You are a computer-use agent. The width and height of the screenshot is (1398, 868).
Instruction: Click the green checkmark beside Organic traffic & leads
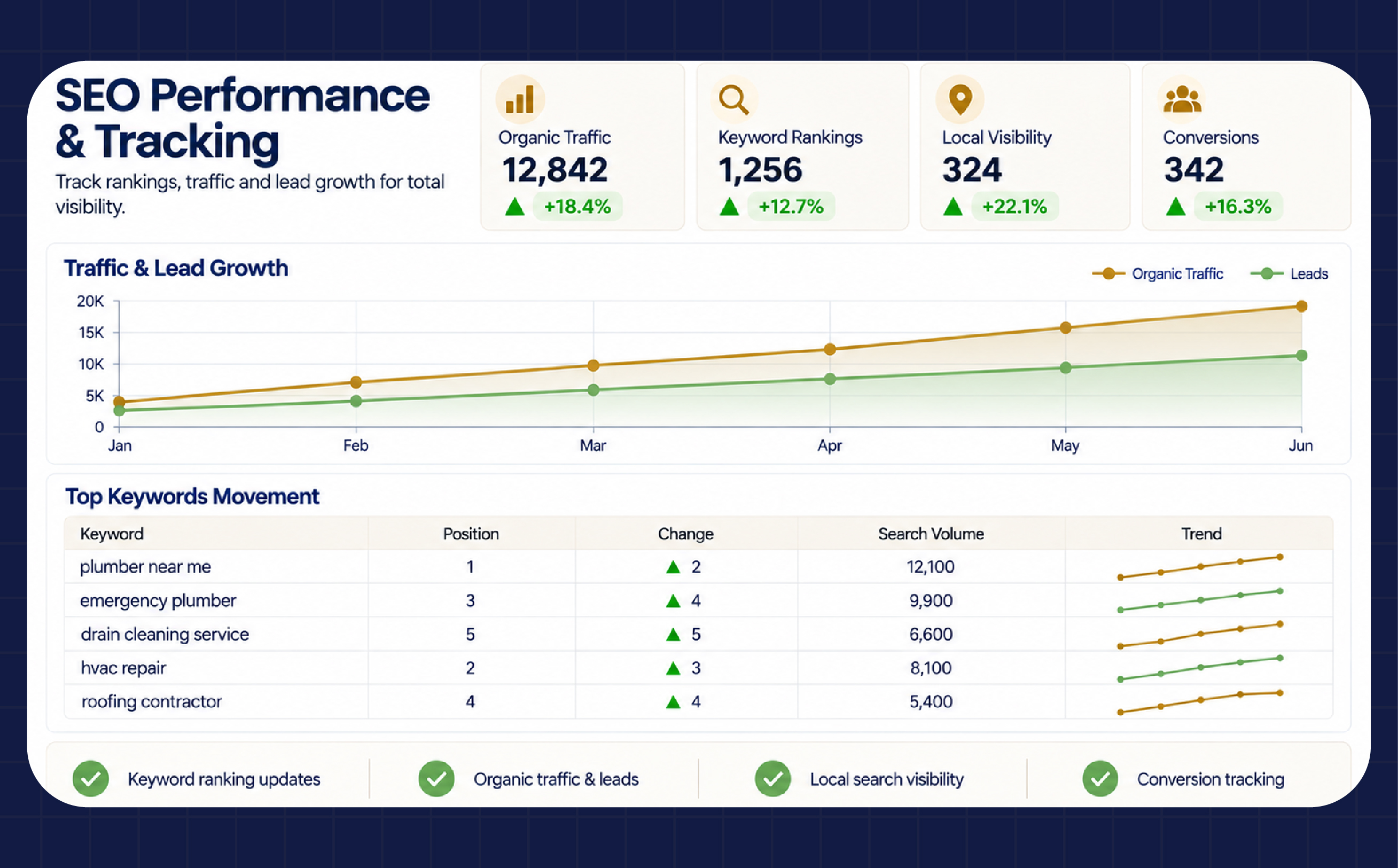pyautogui.click(x=436, y=779)
